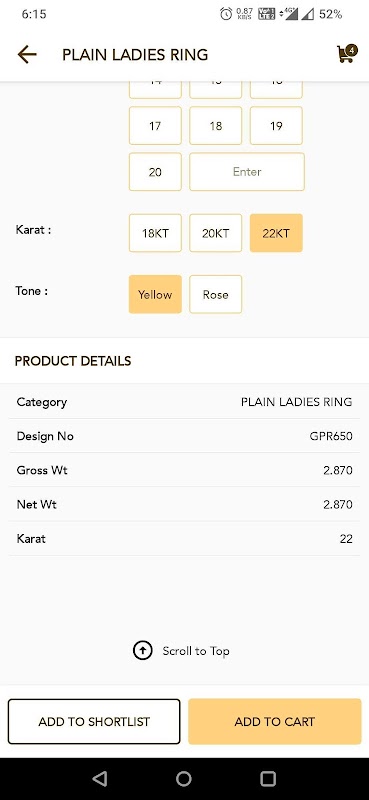Tap the Android back navigation button

click(x=100, y=779)
